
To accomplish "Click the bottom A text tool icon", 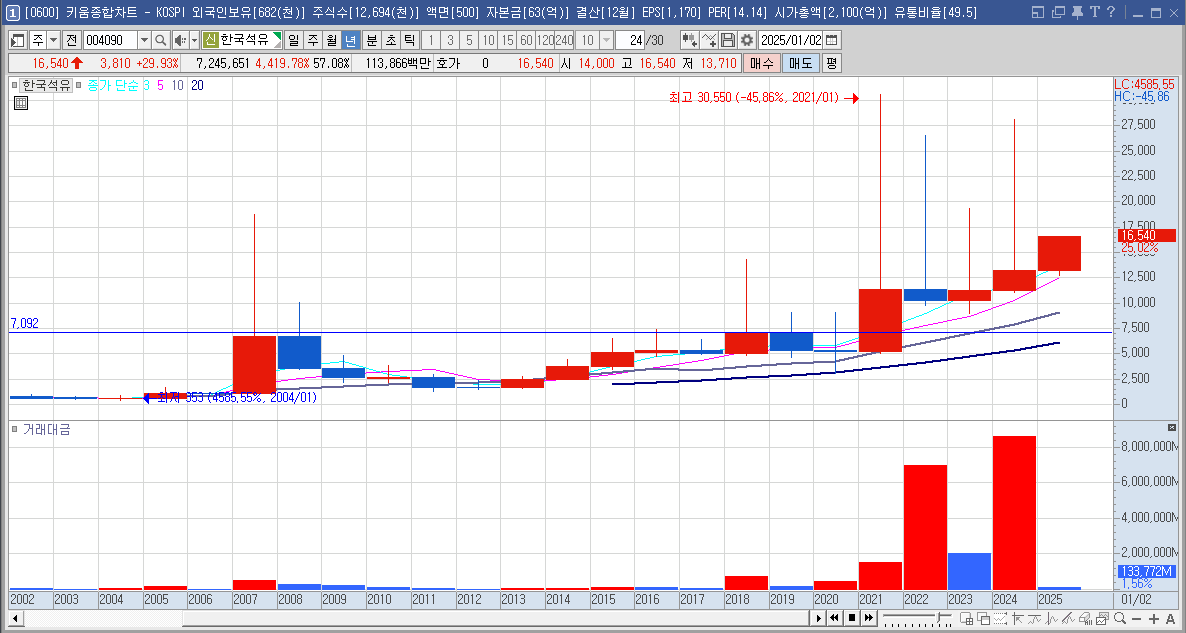I will [1170, 619].
